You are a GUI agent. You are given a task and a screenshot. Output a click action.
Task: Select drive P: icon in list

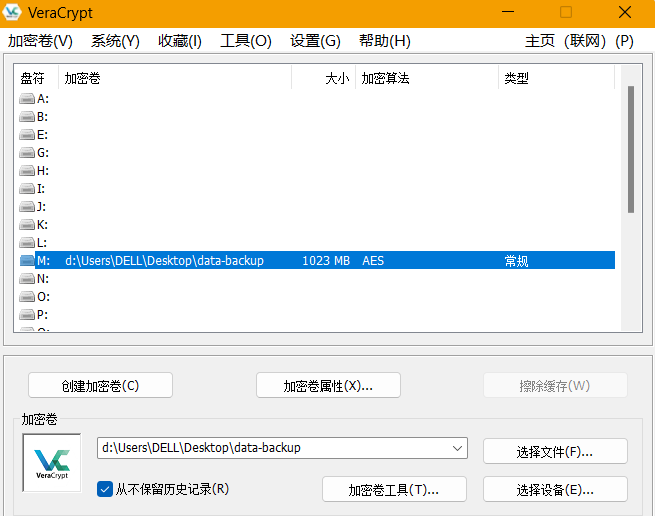[x=27, y=315]
